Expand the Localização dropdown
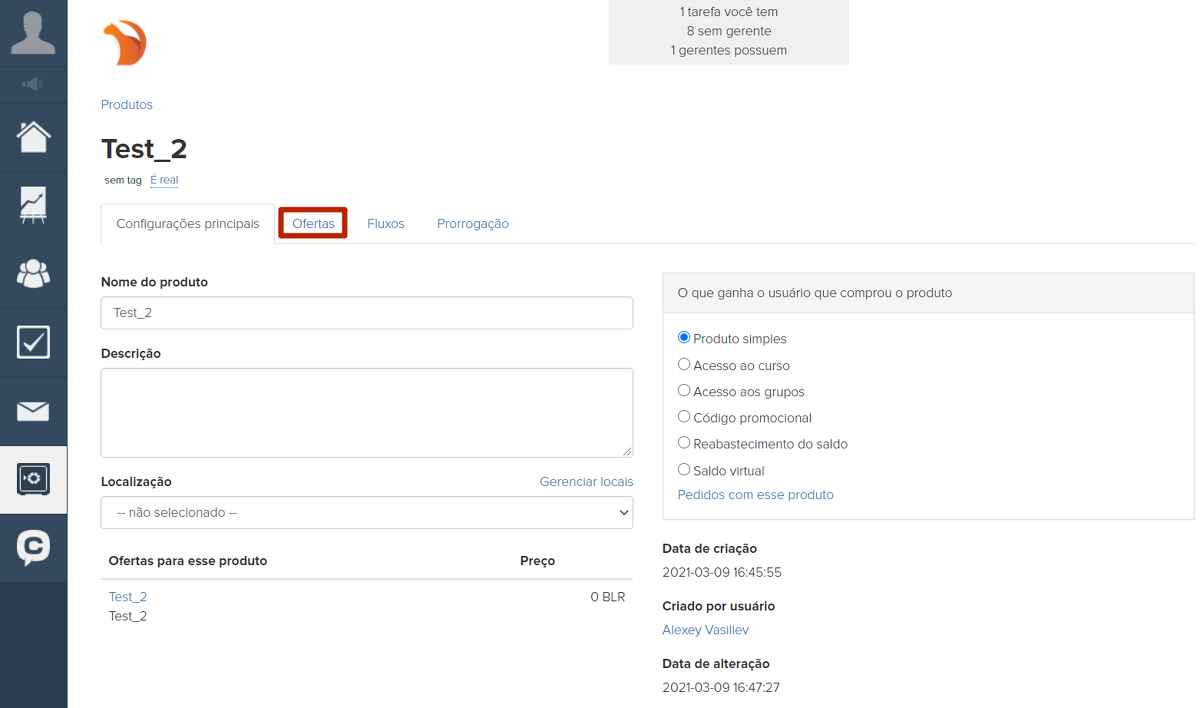The width and height of the screenshot is (1200, 708). pos(367,512)
